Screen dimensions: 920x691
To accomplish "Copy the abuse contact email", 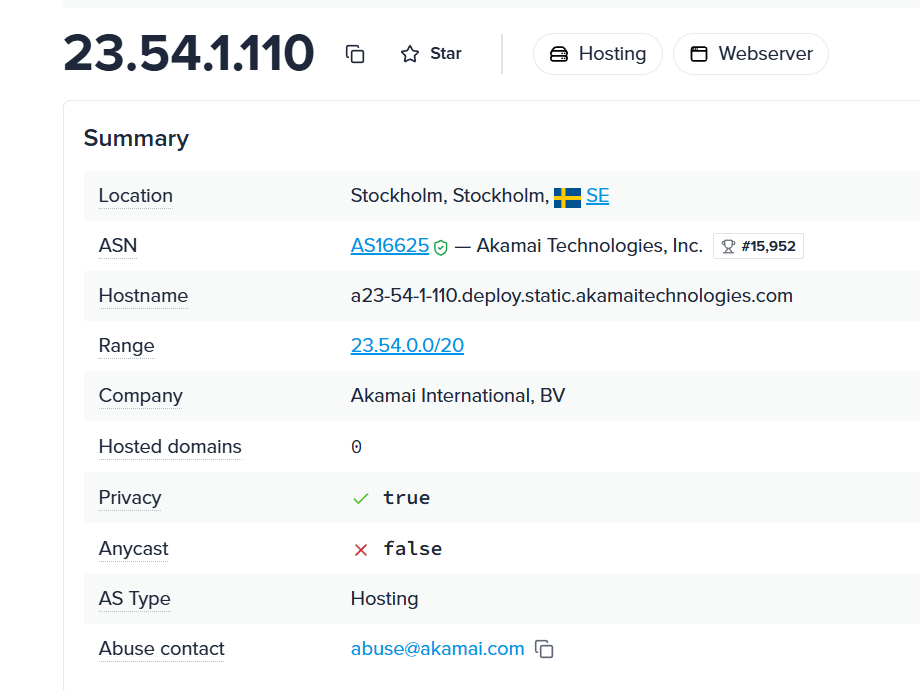I will click(544, 649).
